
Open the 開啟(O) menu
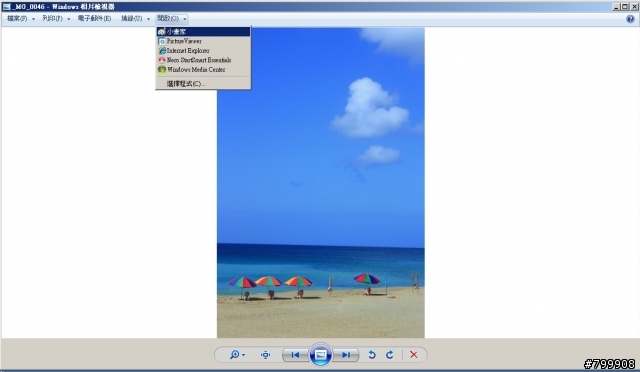[168, 19]
